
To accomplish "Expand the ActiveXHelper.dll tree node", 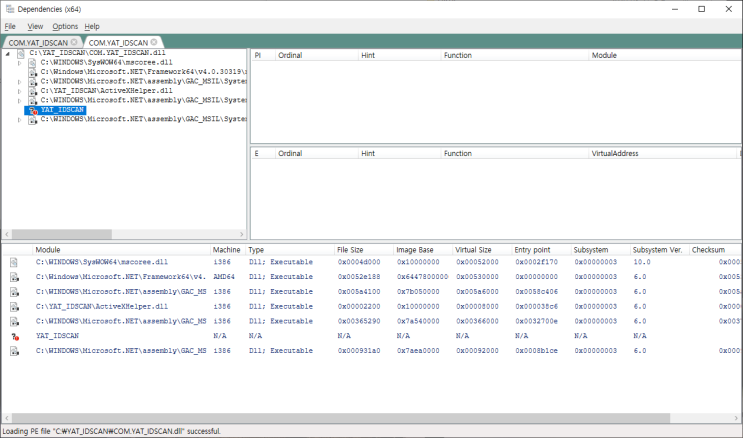I will (20, 91).
